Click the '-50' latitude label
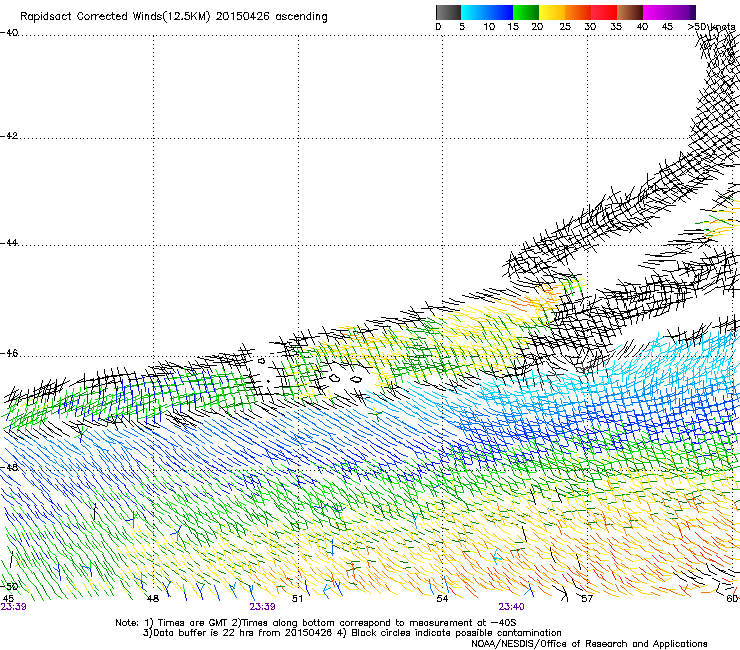The height and width of the screenshot is (650, 740). [x=9, y=587]
